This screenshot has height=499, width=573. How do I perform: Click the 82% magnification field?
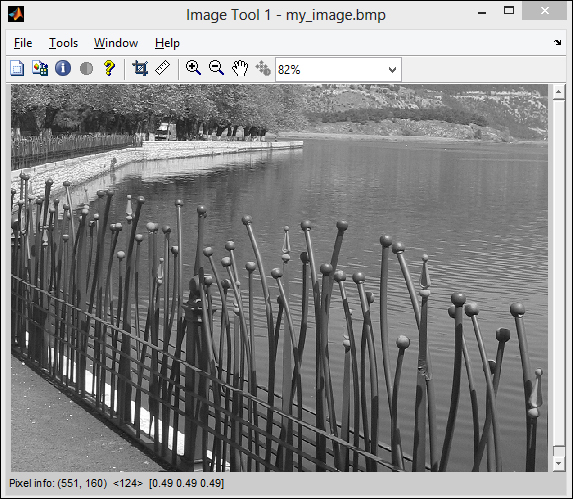[338, 69]
